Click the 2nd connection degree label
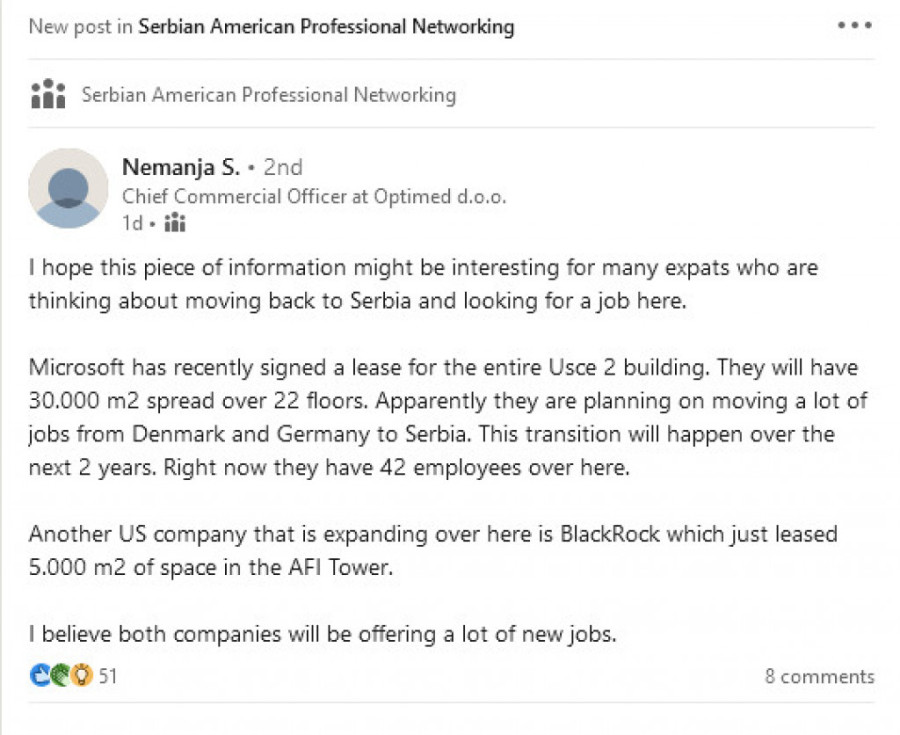The height and width of the screenshot is (735, 900). [282, 167]
